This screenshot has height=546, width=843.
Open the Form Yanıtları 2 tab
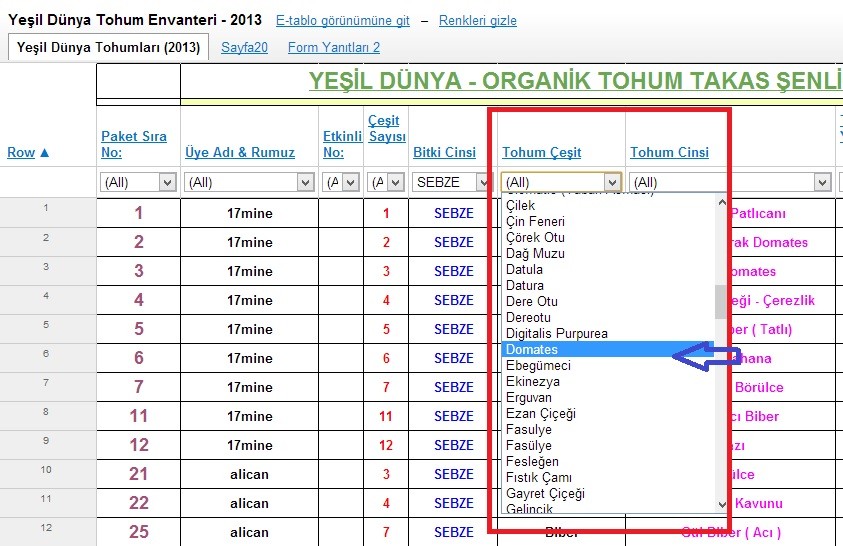pos(333,47)
